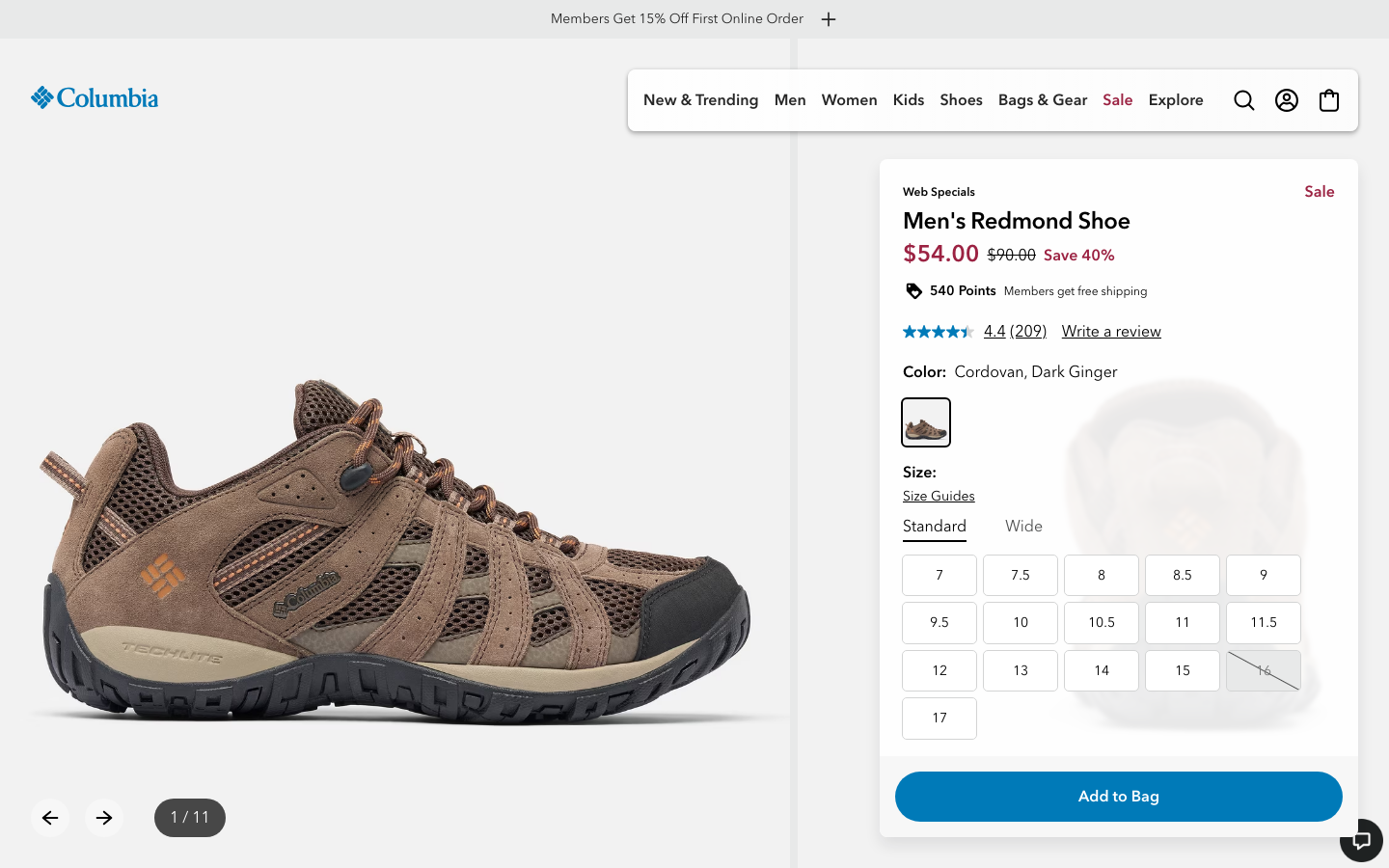Open the Explore menu

click(1176, 100)
